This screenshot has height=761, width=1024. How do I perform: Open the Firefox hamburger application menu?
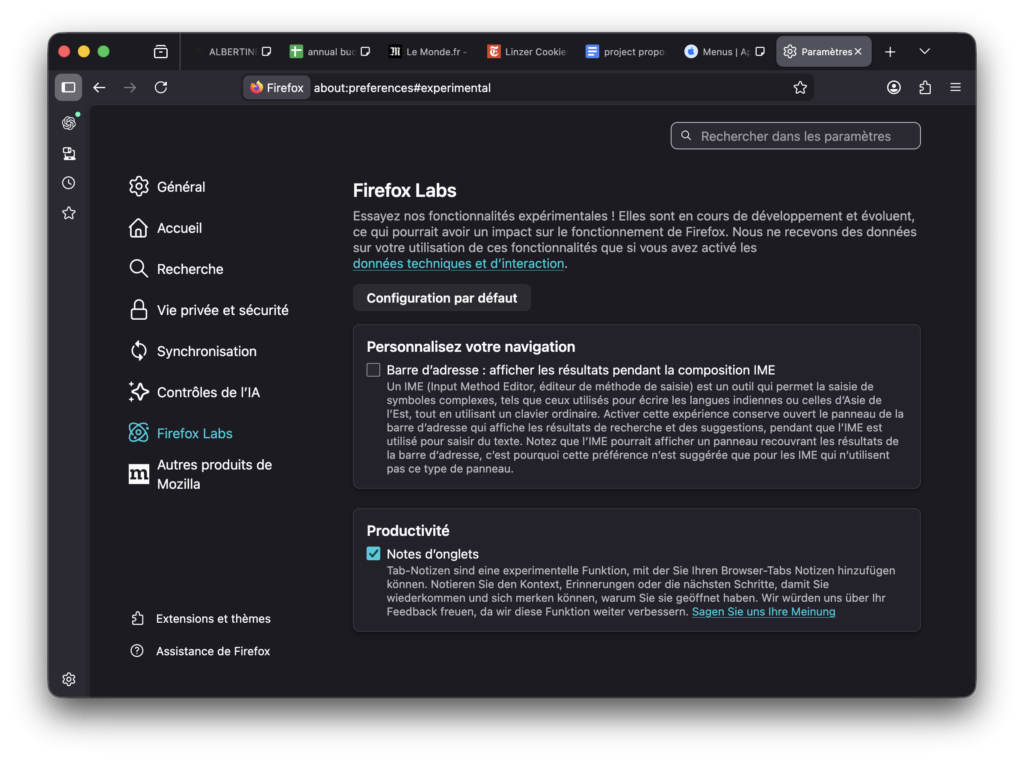(956, 87)
